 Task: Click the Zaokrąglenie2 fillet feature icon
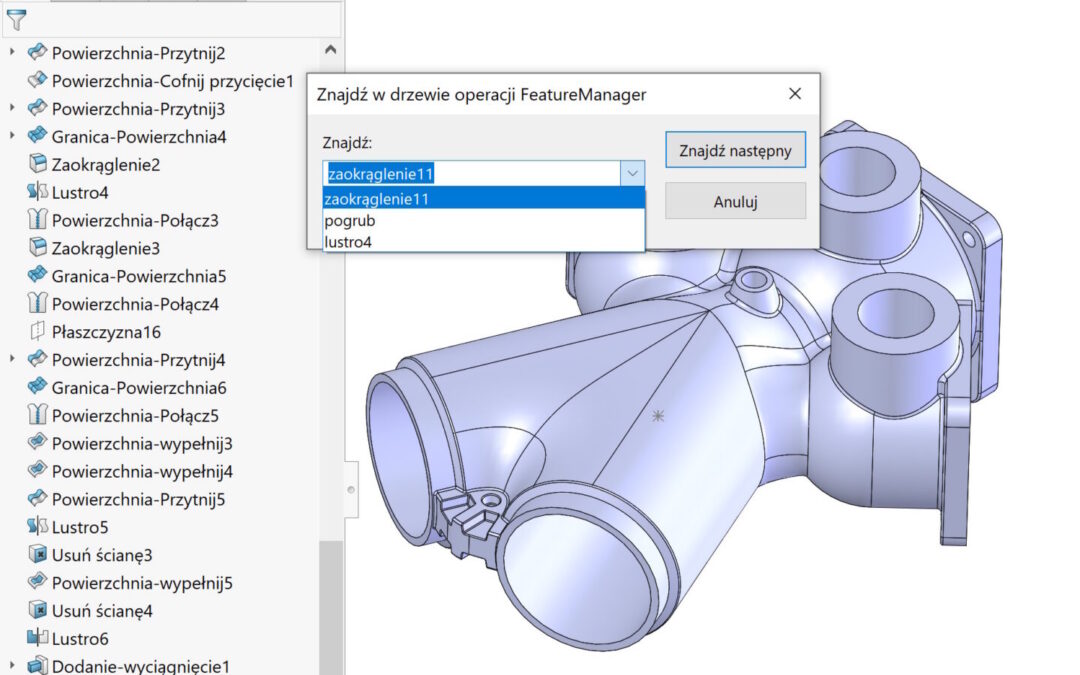(37, 164)
